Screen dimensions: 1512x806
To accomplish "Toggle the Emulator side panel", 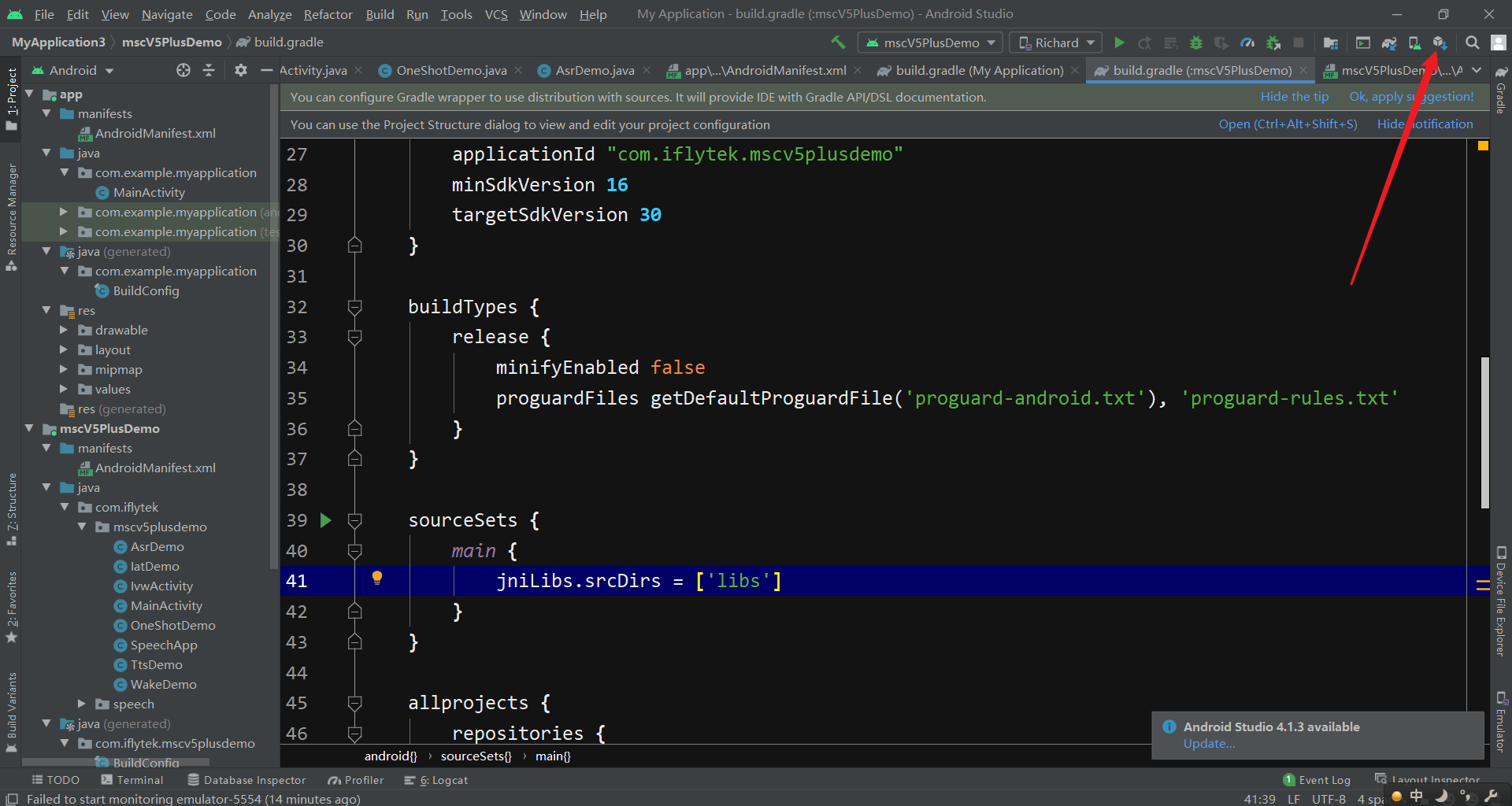I will [1501, 722].
